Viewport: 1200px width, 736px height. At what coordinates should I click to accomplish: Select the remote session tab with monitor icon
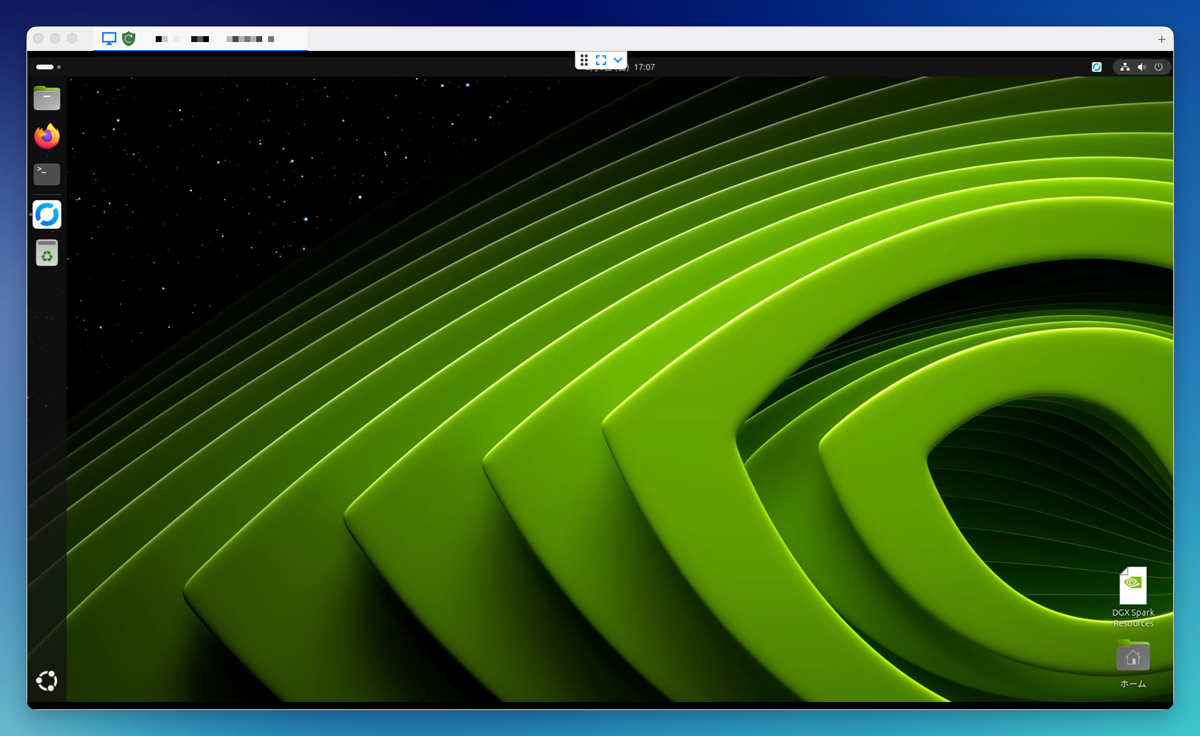[x=109, y=39]
